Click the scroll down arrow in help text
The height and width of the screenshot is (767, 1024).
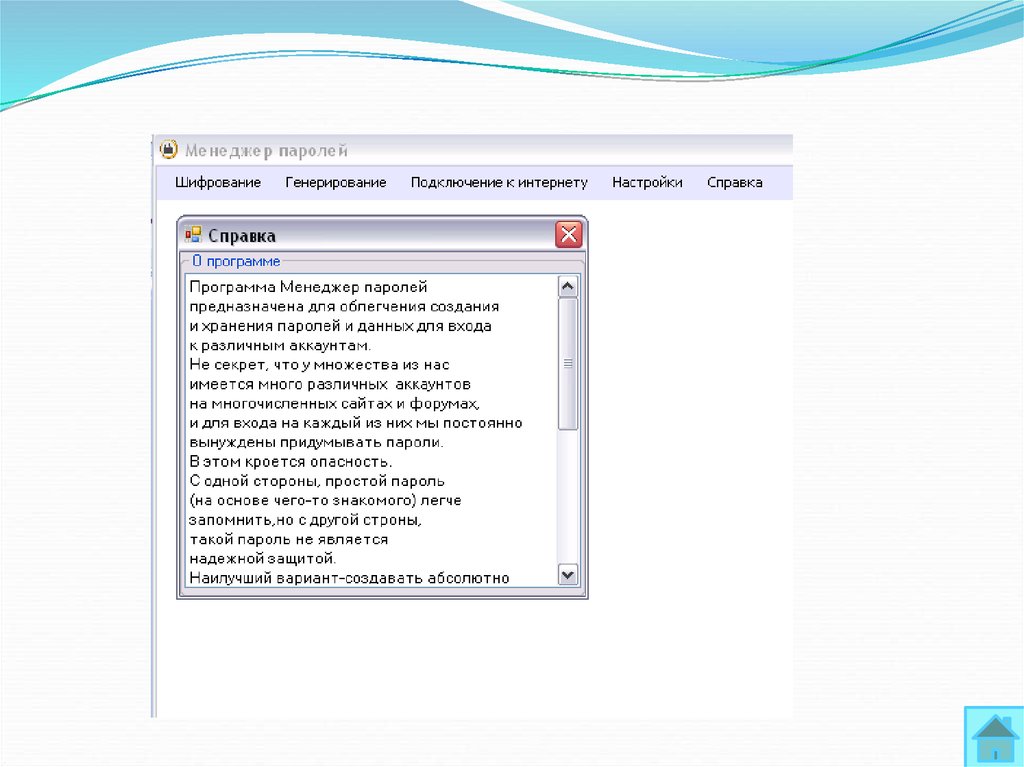pos(568,574)
